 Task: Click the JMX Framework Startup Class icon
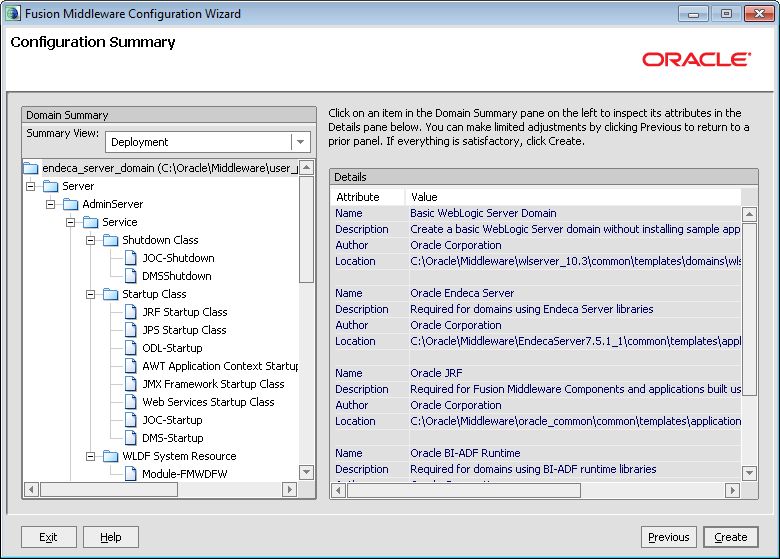(130, 384)
